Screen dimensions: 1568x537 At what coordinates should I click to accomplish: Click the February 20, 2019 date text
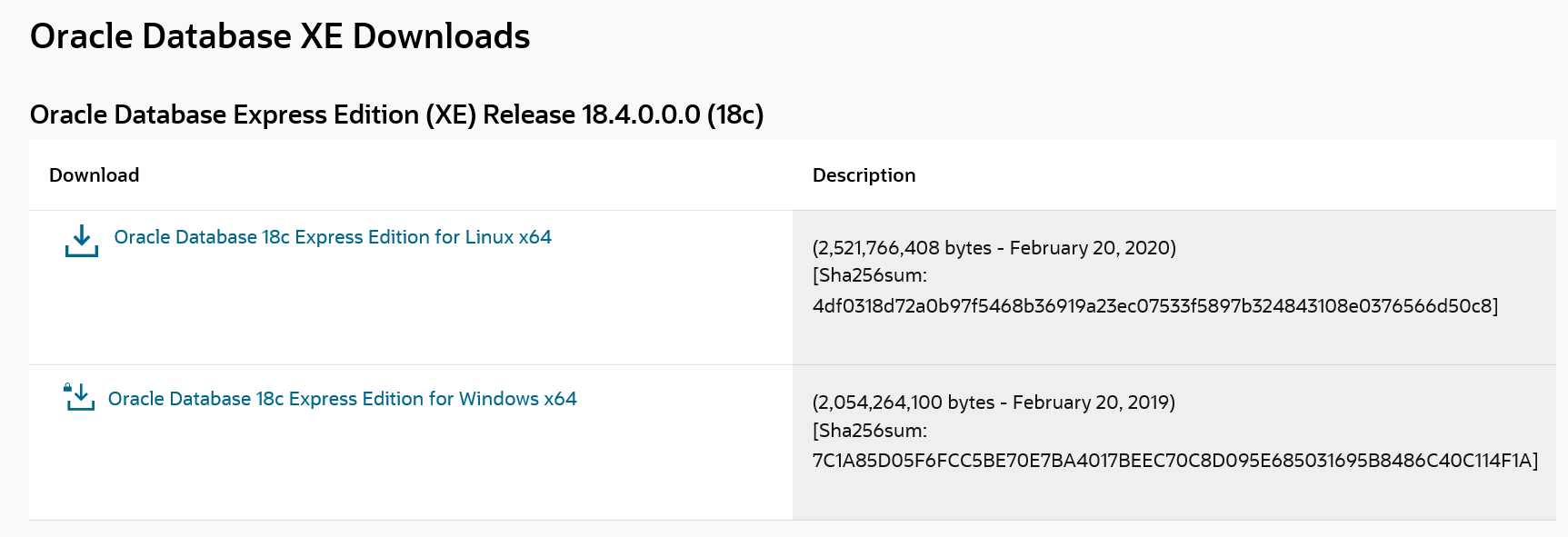1091,403
